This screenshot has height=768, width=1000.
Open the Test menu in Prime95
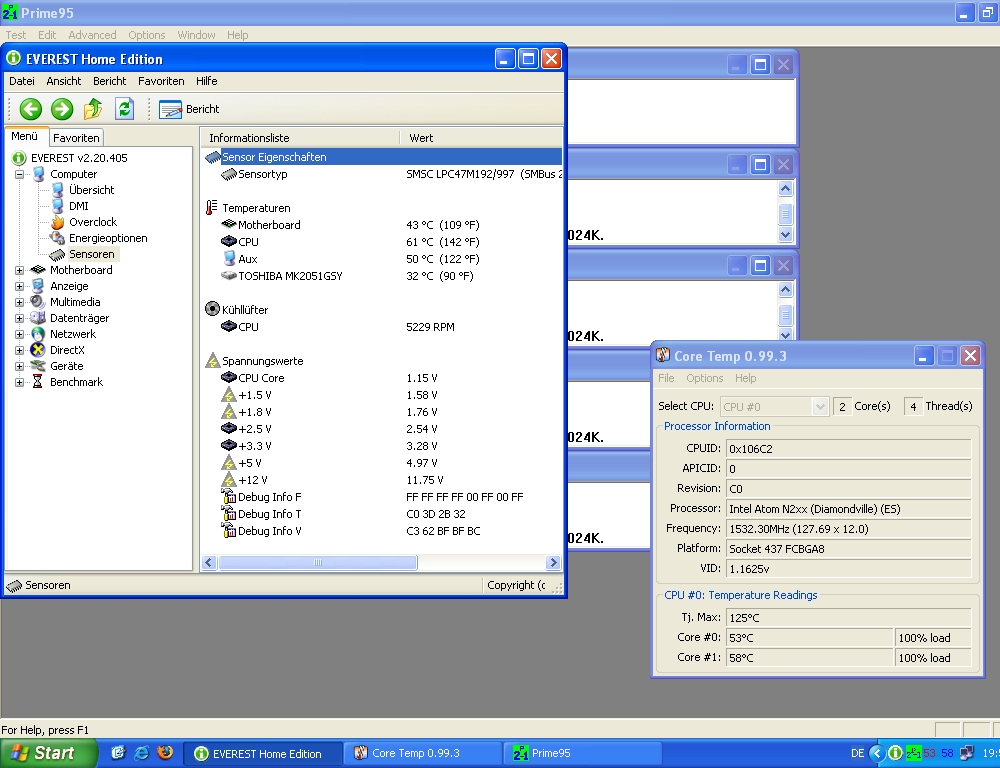pos(15,35)
